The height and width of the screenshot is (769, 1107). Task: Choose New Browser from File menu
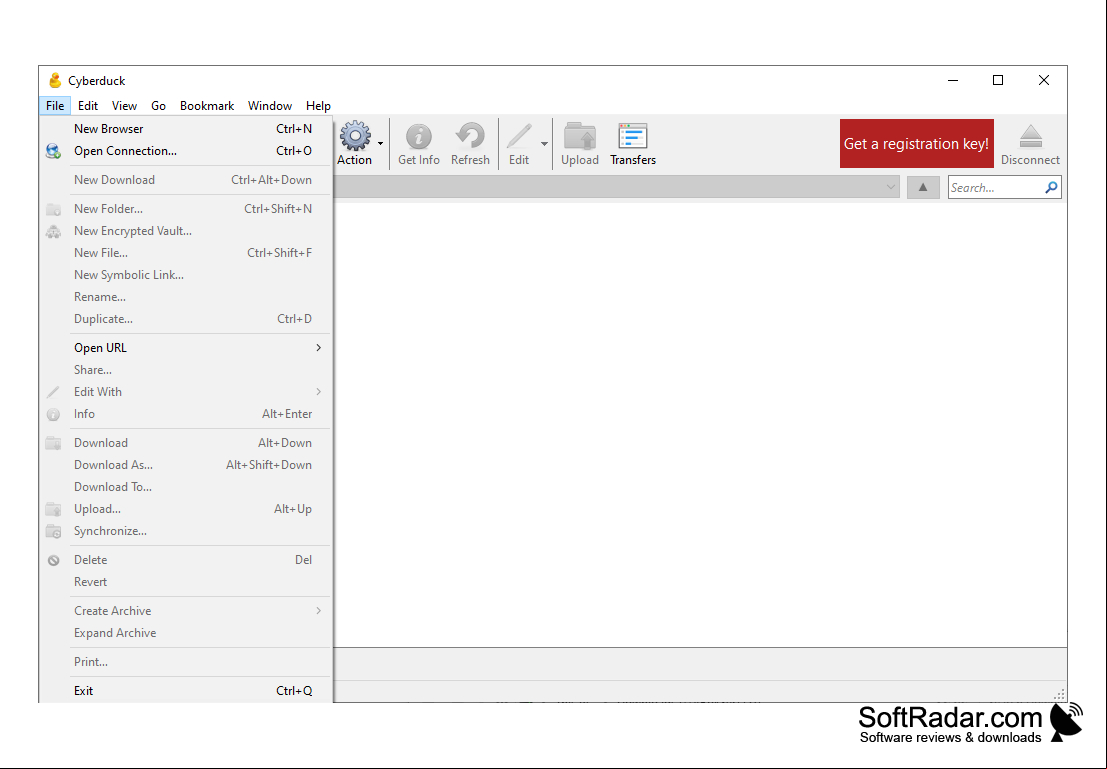click(x=186, y=129)
